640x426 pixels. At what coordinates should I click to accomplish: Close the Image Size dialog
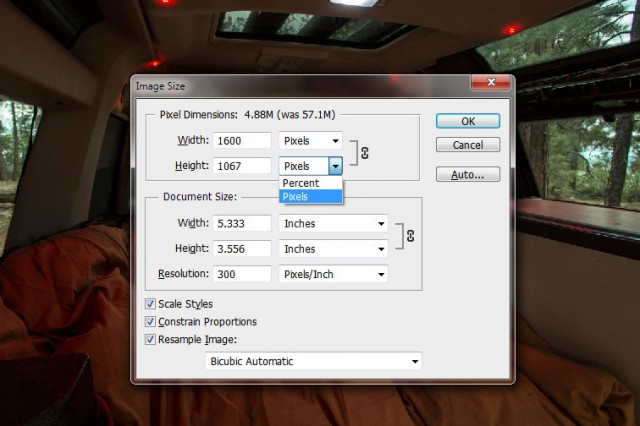[x=493, y=86]
